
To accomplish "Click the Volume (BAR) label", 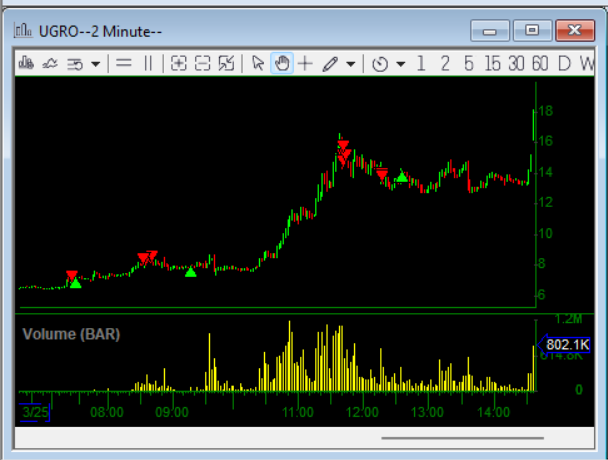I will [x=71, y=334].
